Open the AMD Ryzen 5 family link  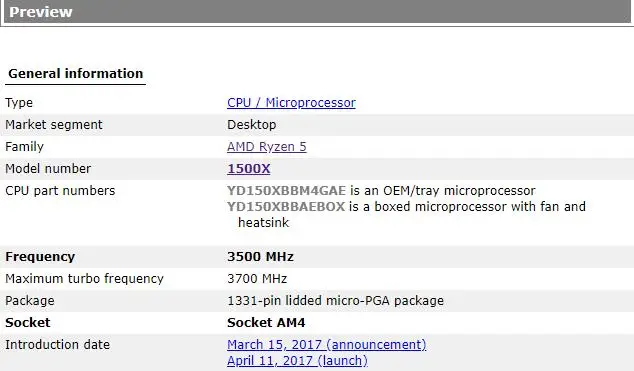tap(266, 147)
